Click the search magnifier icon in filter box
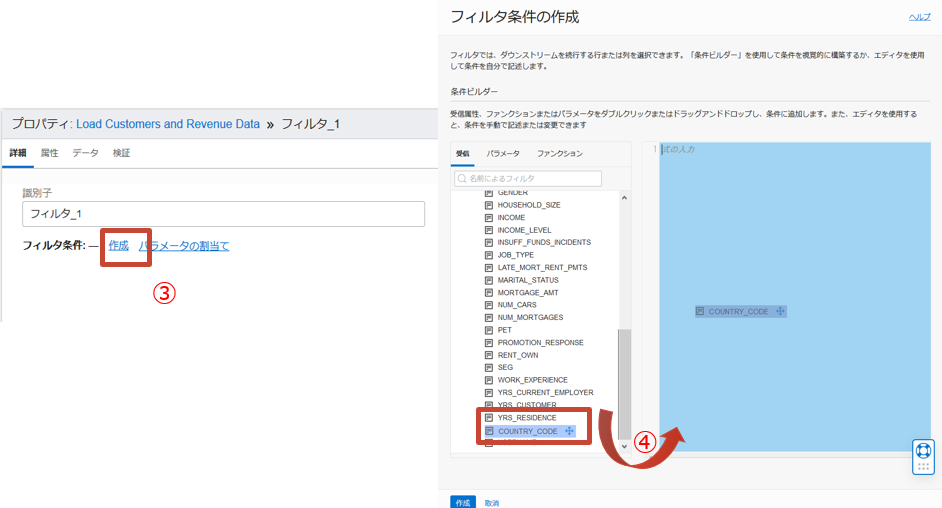Screen dimensions: 942x508 [x=462, y=178]
